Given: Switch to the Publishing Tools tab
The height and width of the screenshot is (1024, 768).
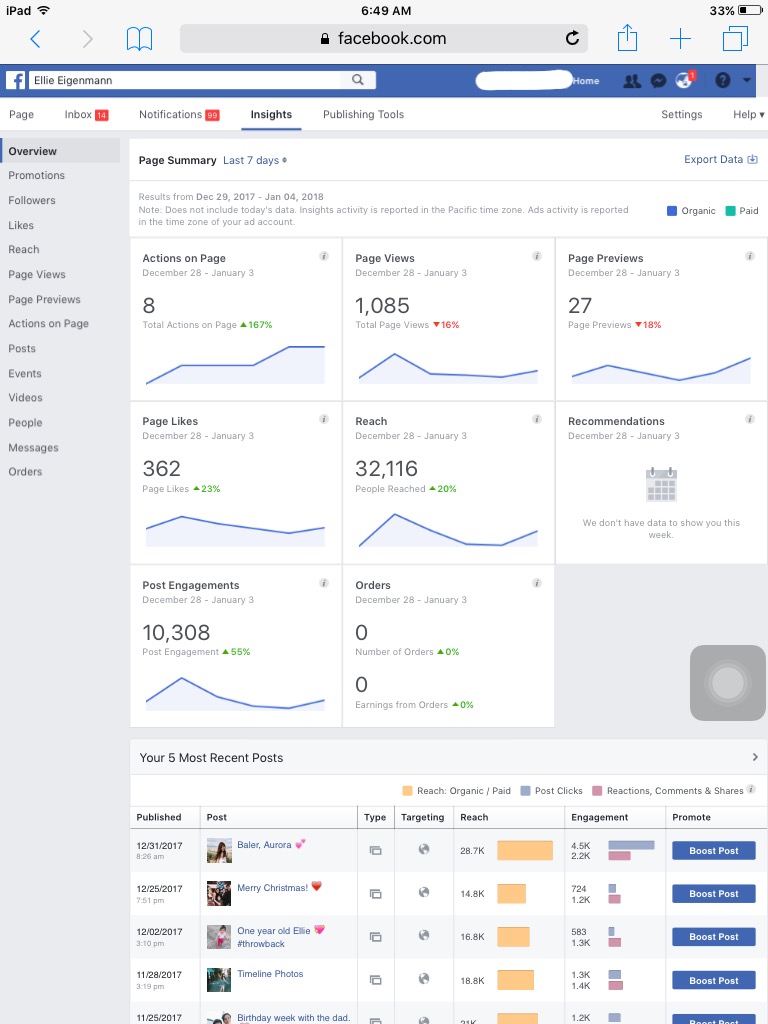Looking at the screenshot, I should coord(363,114).
